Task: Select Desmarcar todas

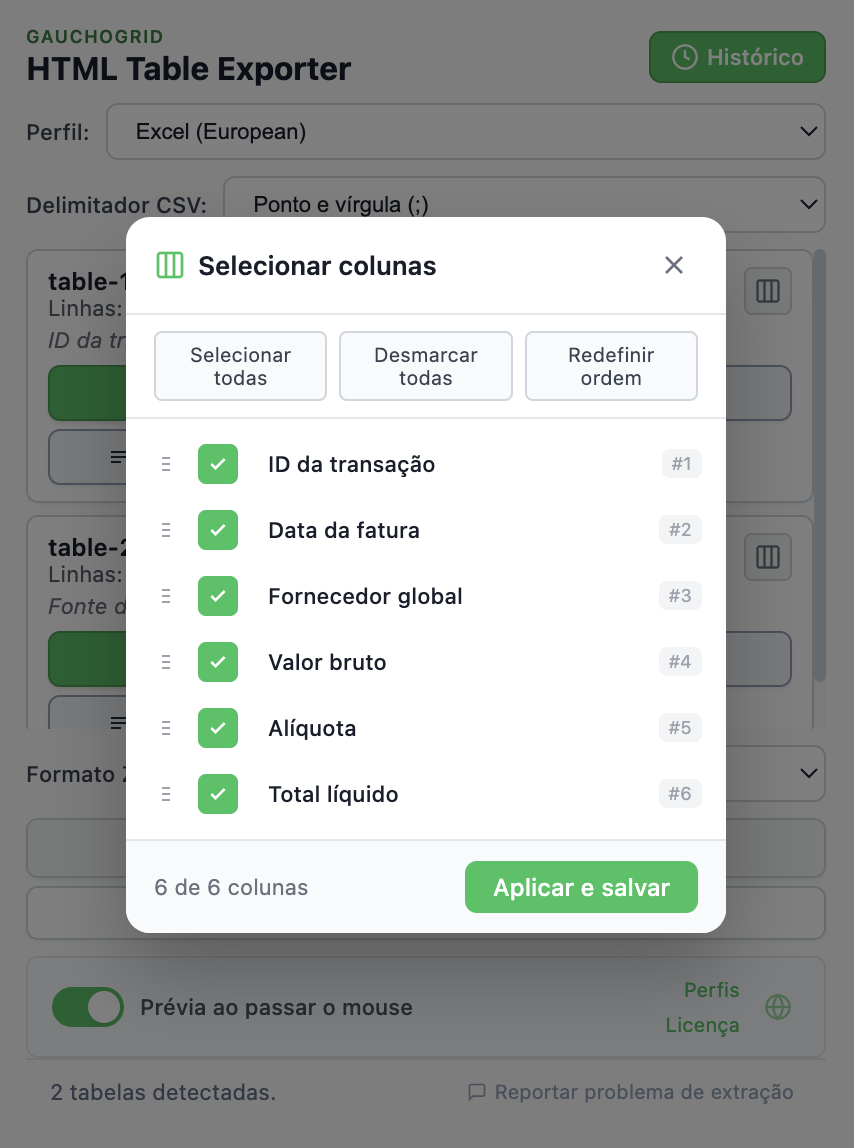Action: coord(425,366)
